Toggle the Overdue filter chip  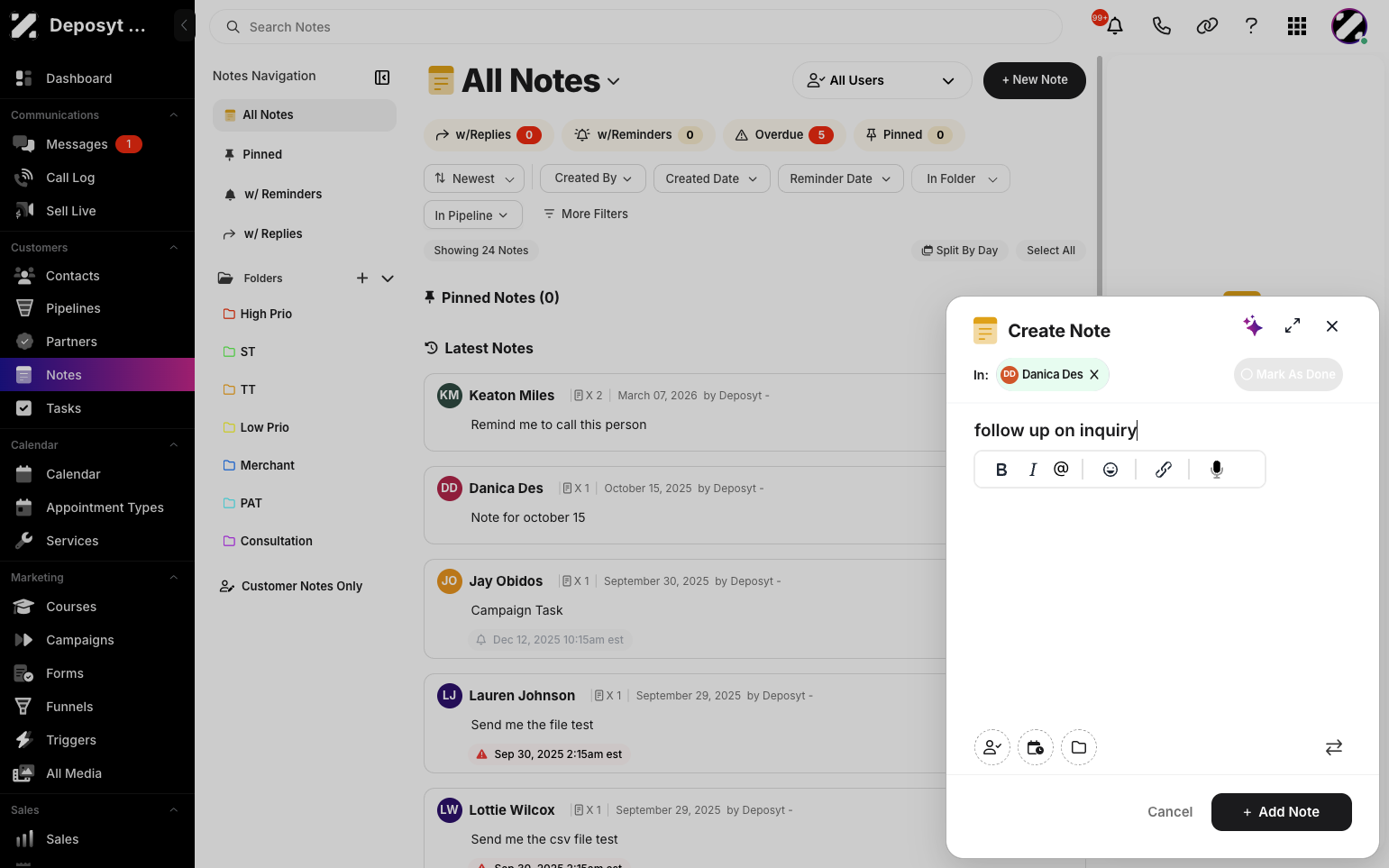pos(783,134)
